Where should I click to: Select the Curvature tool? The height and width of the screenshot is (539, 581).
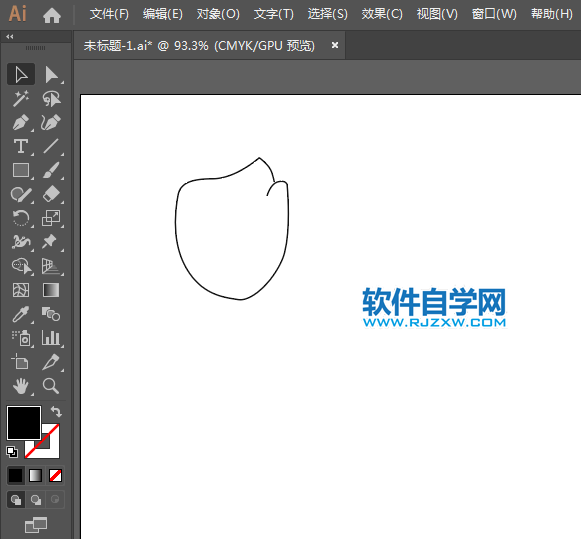[51, 122]
